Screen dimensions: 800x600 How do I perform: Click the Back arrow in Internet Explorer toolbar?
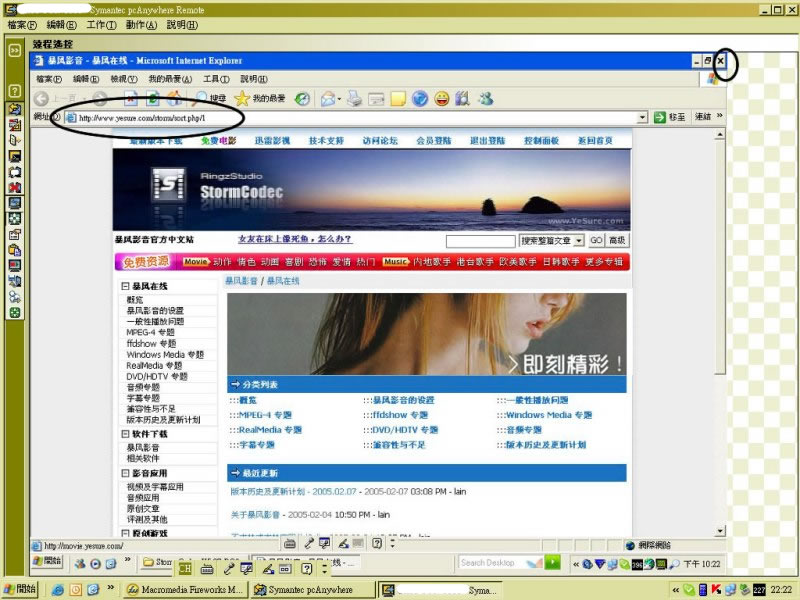41,98
